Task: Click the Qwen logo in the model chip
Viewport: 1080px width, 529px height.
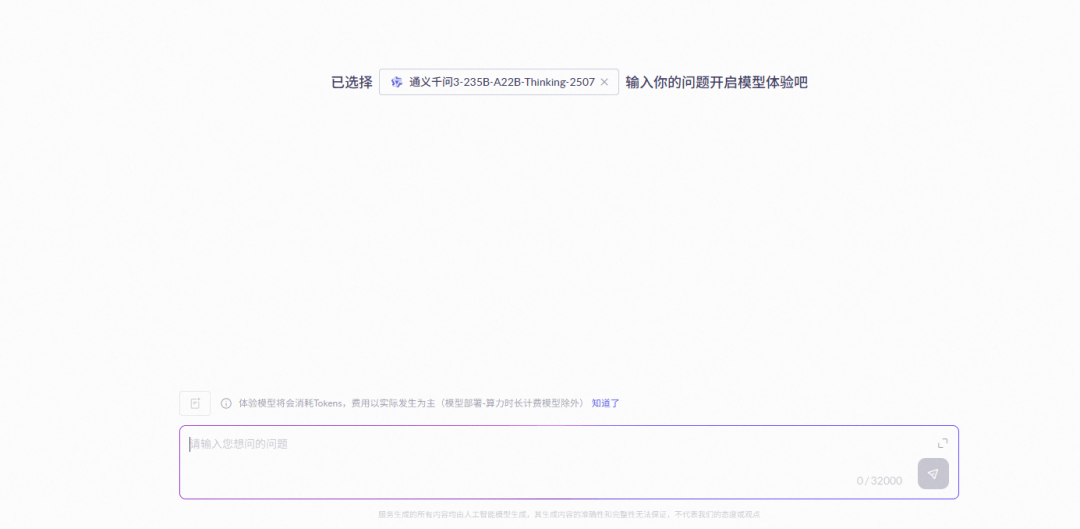Action: [396, 82]
